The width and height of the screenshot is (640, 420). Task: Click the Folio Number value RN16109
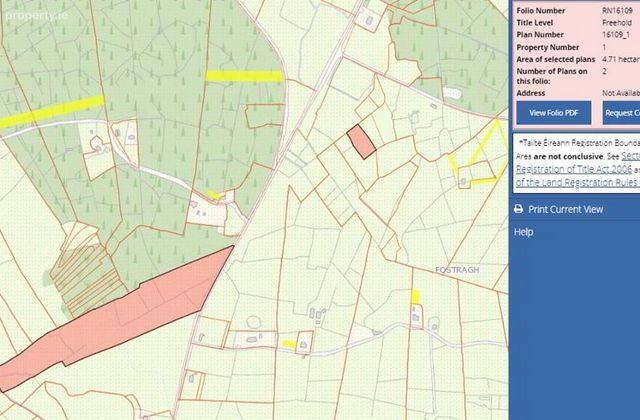click(618, 11)
